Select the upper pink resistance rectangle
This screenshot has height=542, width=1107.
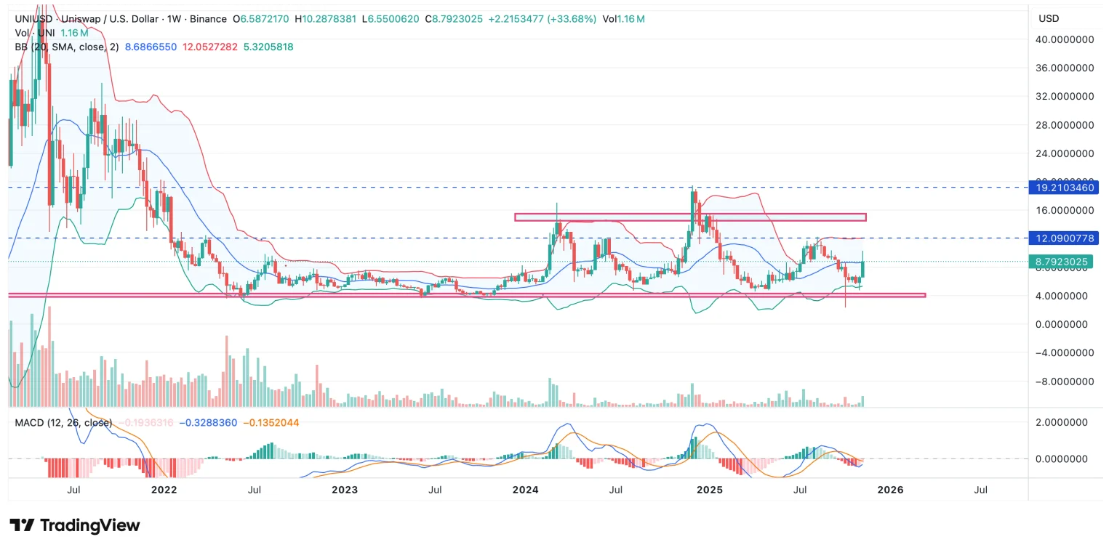(x=690, y=217)
